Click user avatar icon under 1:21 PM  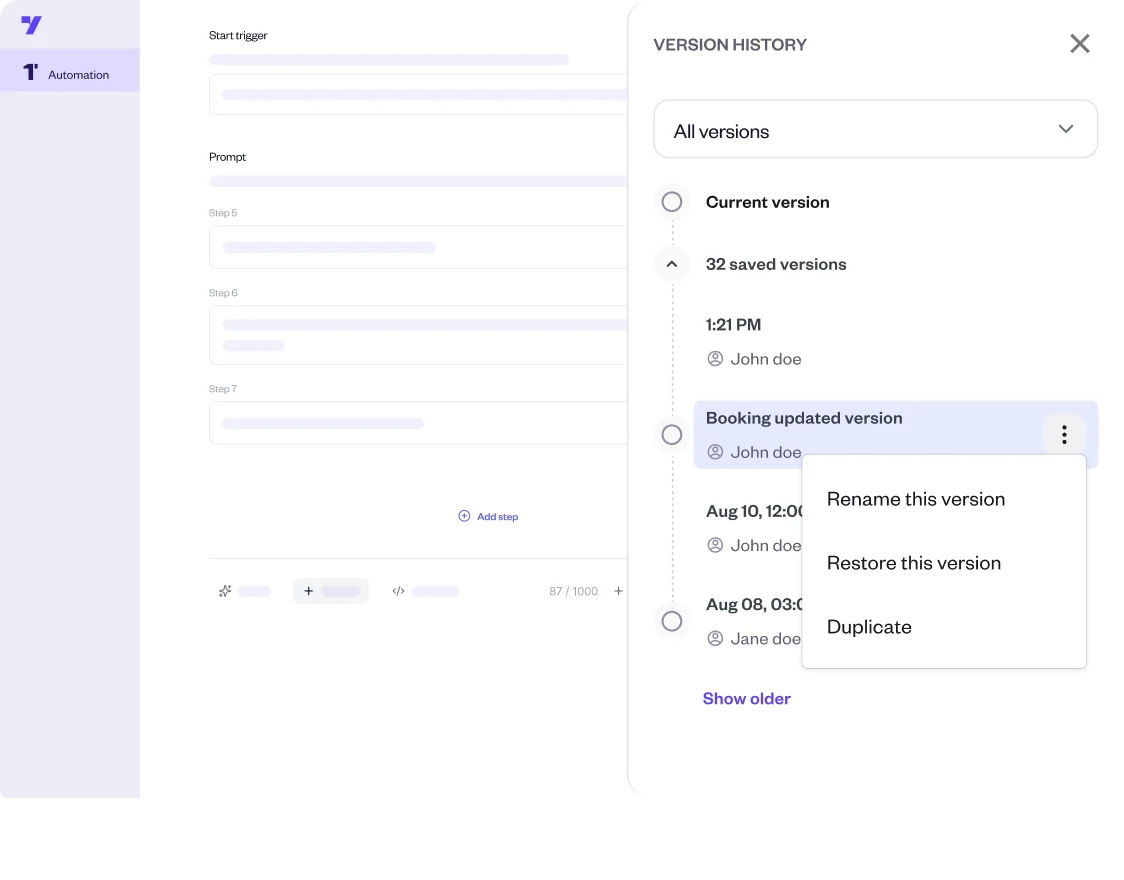click(715, 359)
